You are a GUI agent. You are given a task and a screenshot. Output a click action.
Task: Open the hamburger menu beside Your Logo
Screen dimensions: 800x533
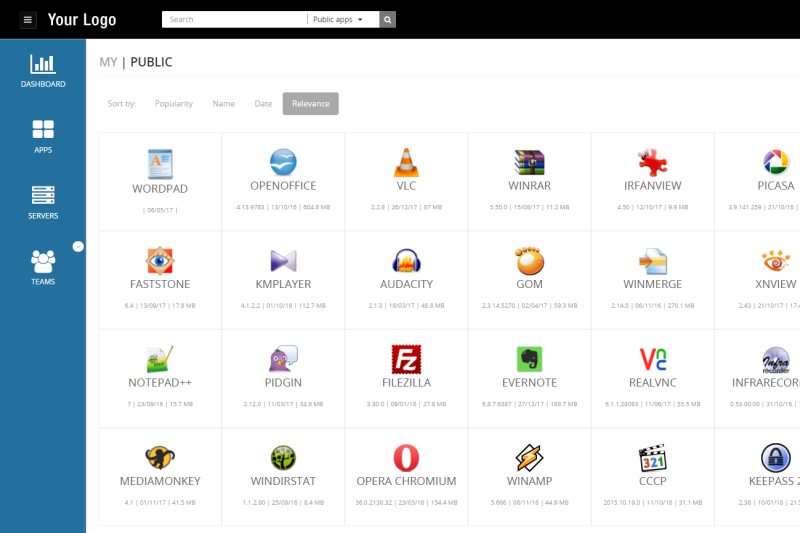pyautogui.click(x=28, y=20)
